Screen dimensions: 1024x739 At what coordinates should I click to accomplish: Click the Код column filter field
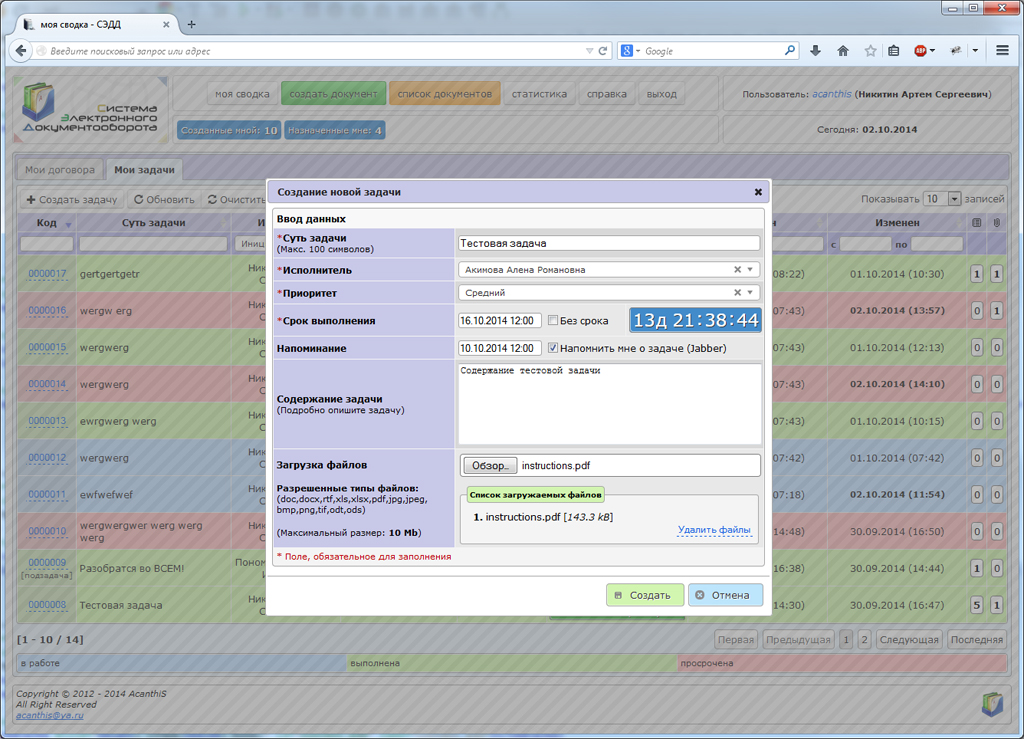(x=46, y=244)
